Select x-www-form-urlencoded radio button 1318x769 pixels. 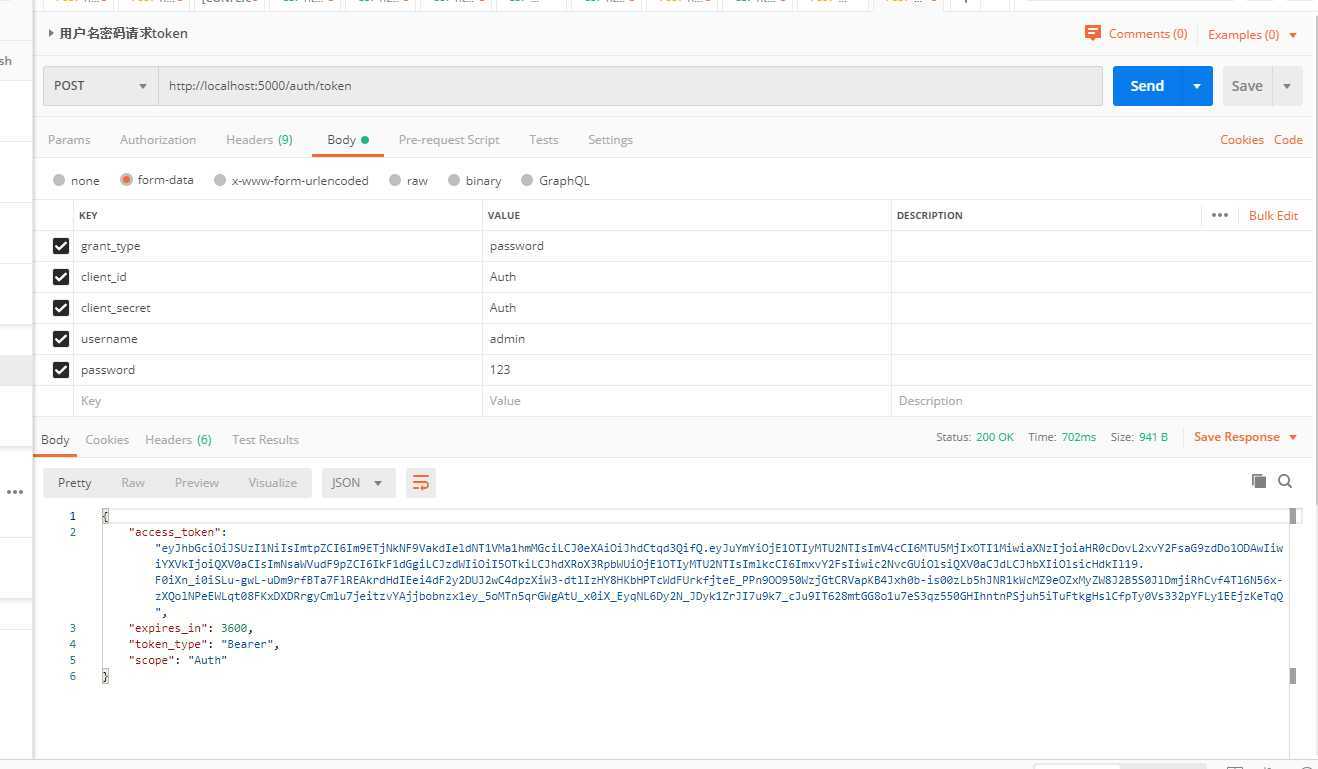point(220,180)
